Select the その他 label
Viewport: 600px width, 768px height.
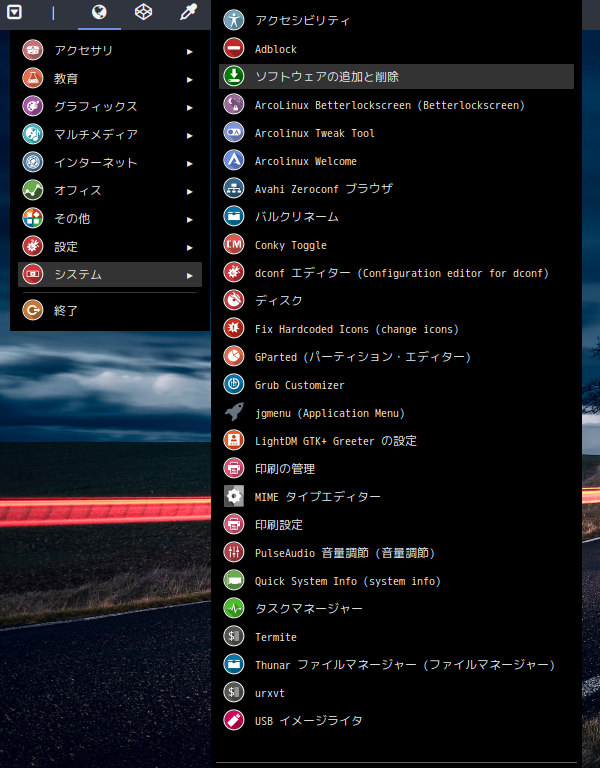[x=72, y=218]
